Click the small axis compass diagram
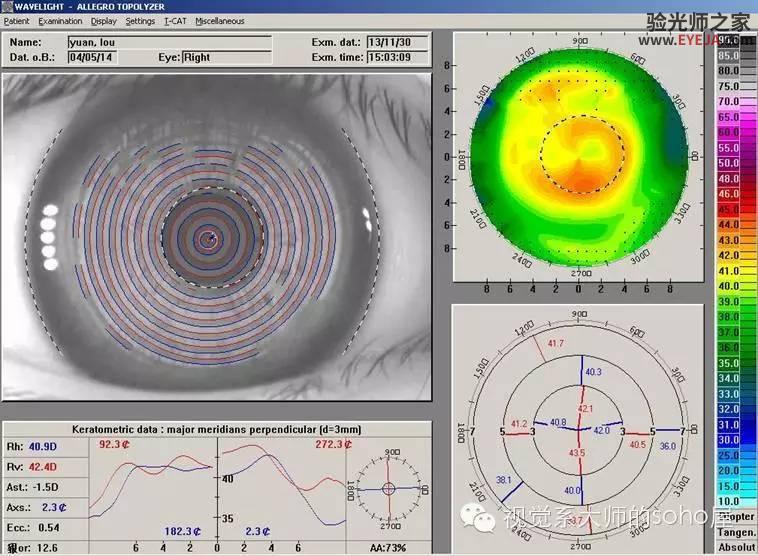Screen dimensions: 758x556 [x=389, y=489]
